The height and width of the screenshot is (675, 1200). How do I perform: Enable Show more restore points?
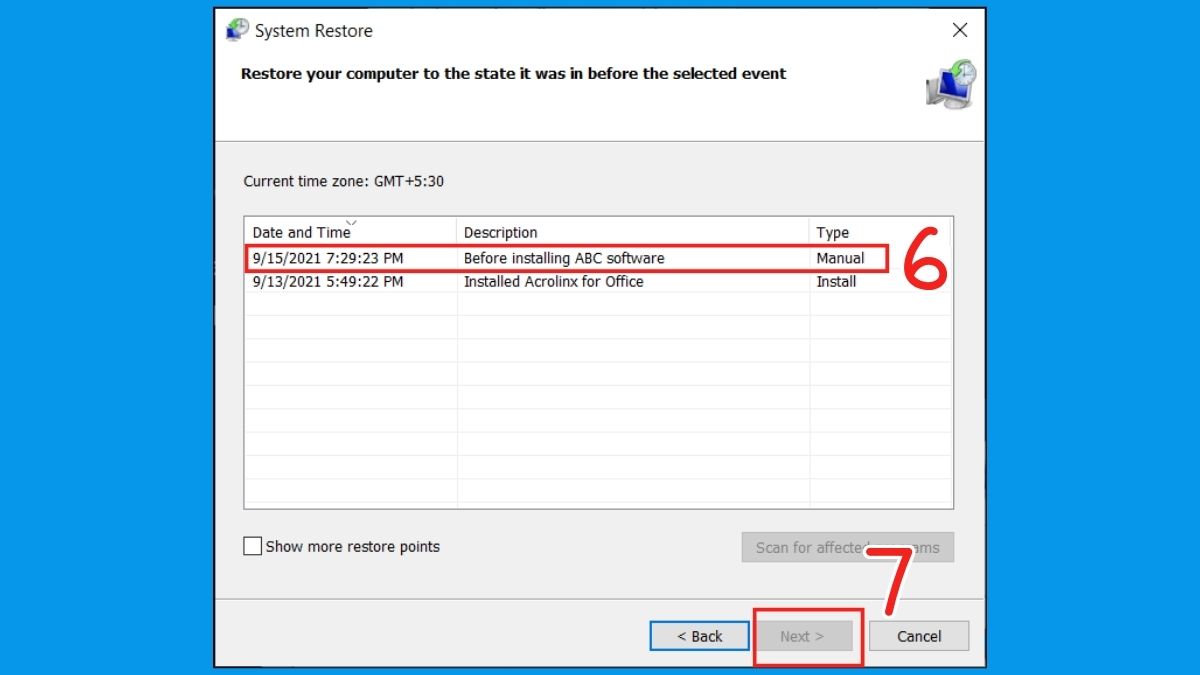[253, 546]
